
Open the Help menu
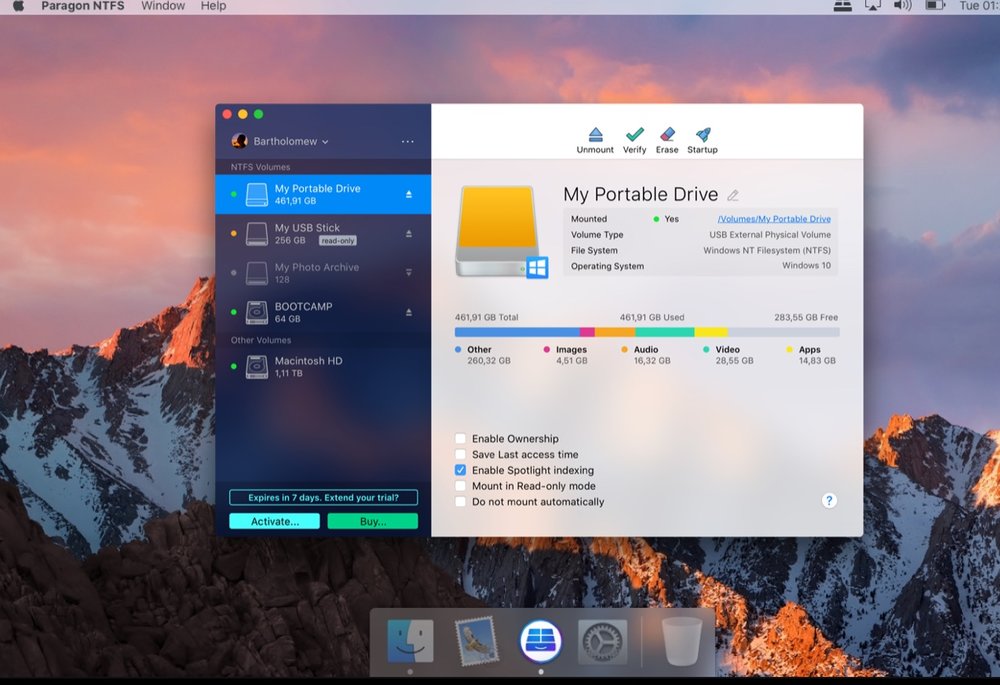[213, 6]
